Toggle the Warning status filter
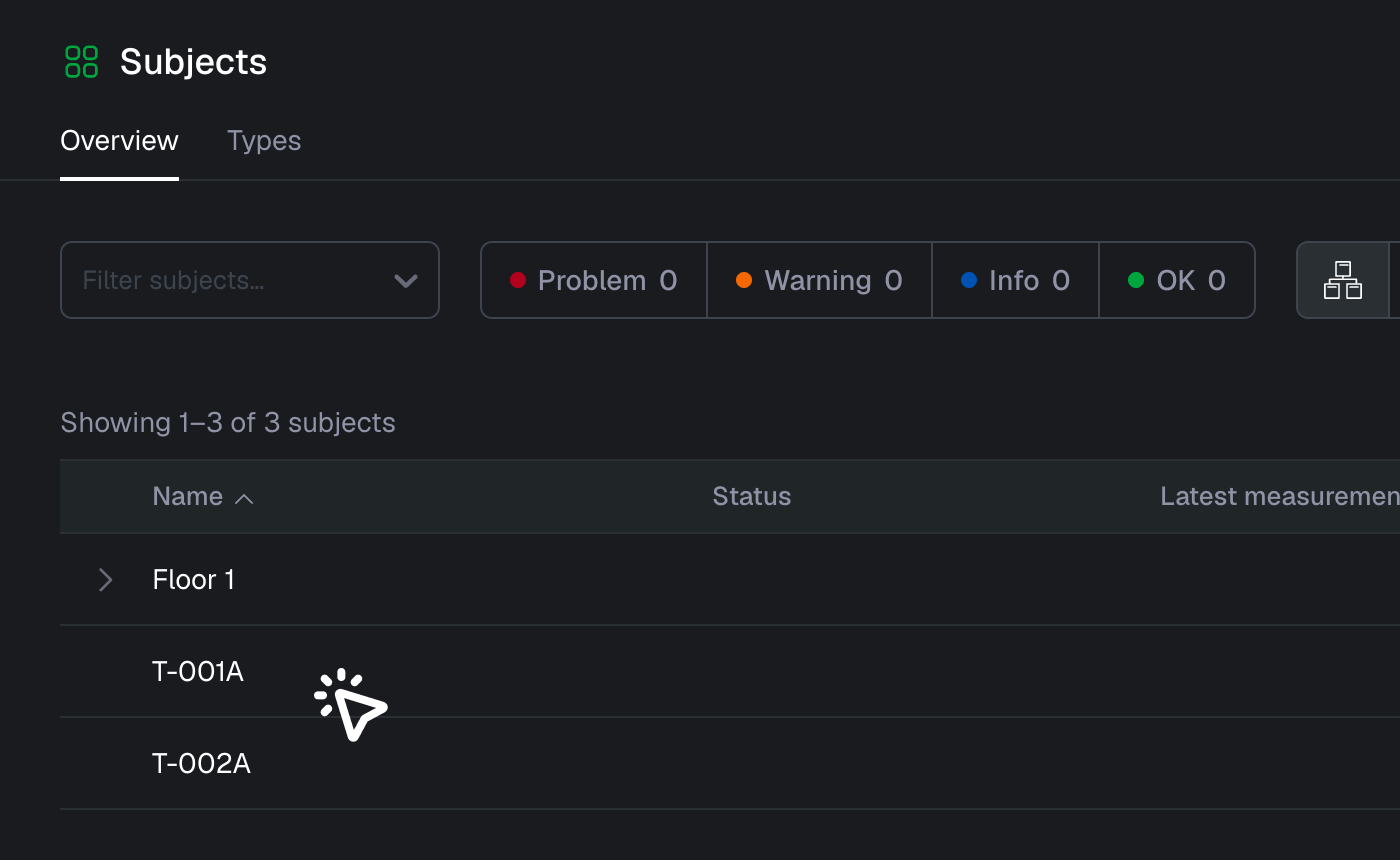This screenshot has height=860, width=1400. point(820,280)
